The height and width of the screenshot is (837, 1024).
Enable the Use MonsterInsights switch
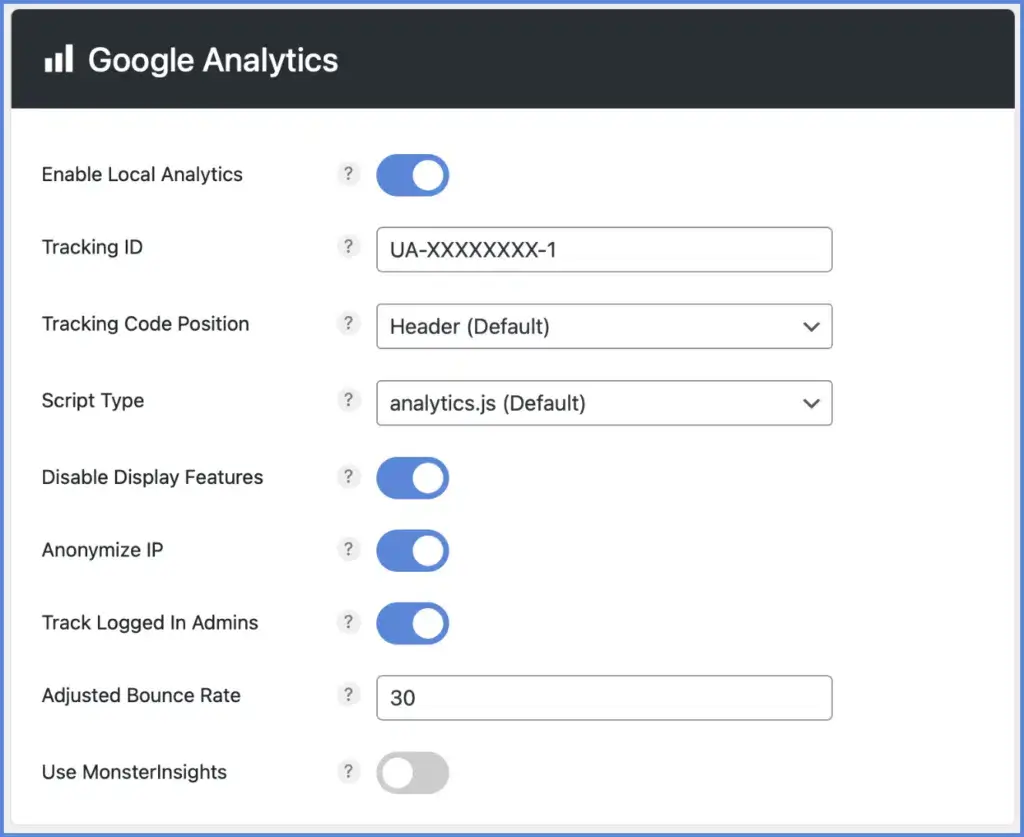412,773
